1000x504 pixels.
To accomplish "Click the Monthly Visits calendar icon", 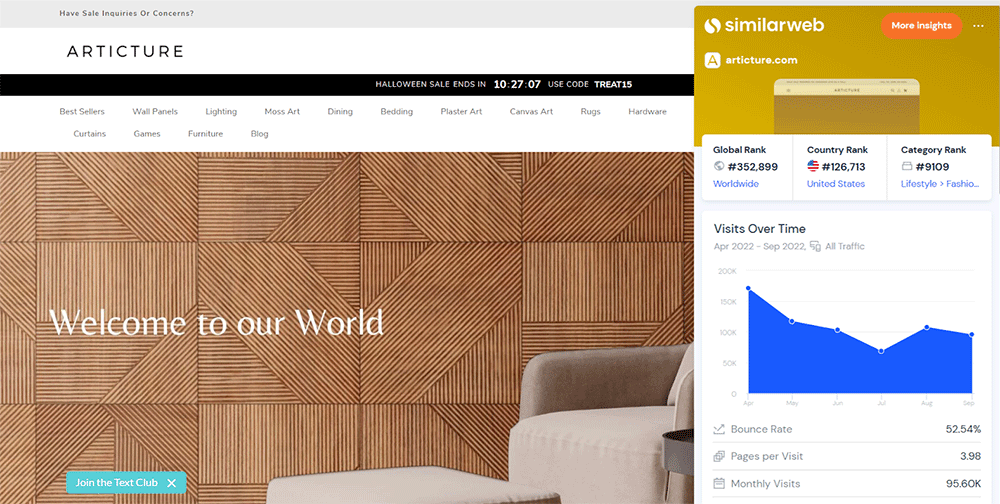I will (x=719, y=483).
